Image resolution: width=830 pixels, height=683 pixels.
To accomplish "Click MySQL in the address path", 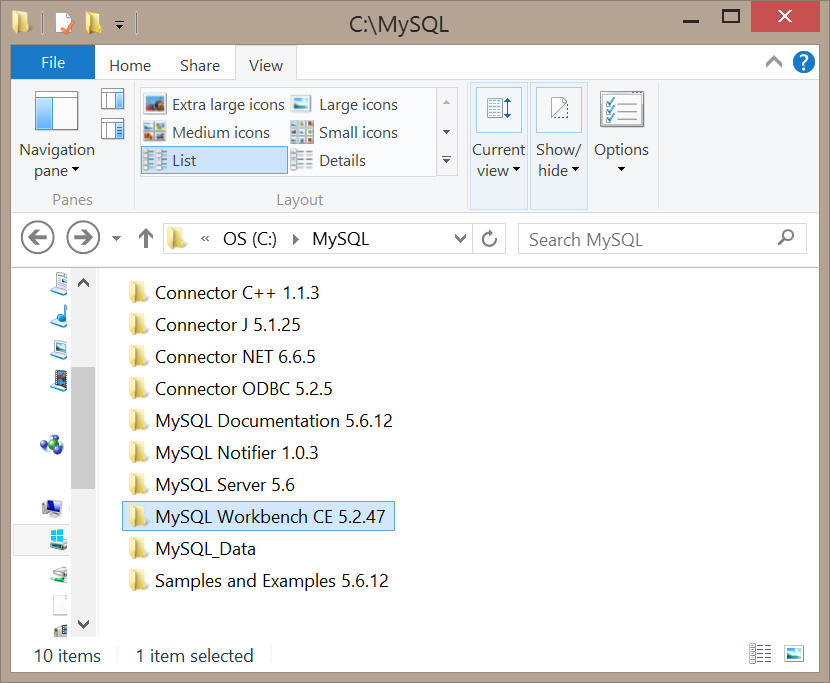I will click(x=340, y=239).
